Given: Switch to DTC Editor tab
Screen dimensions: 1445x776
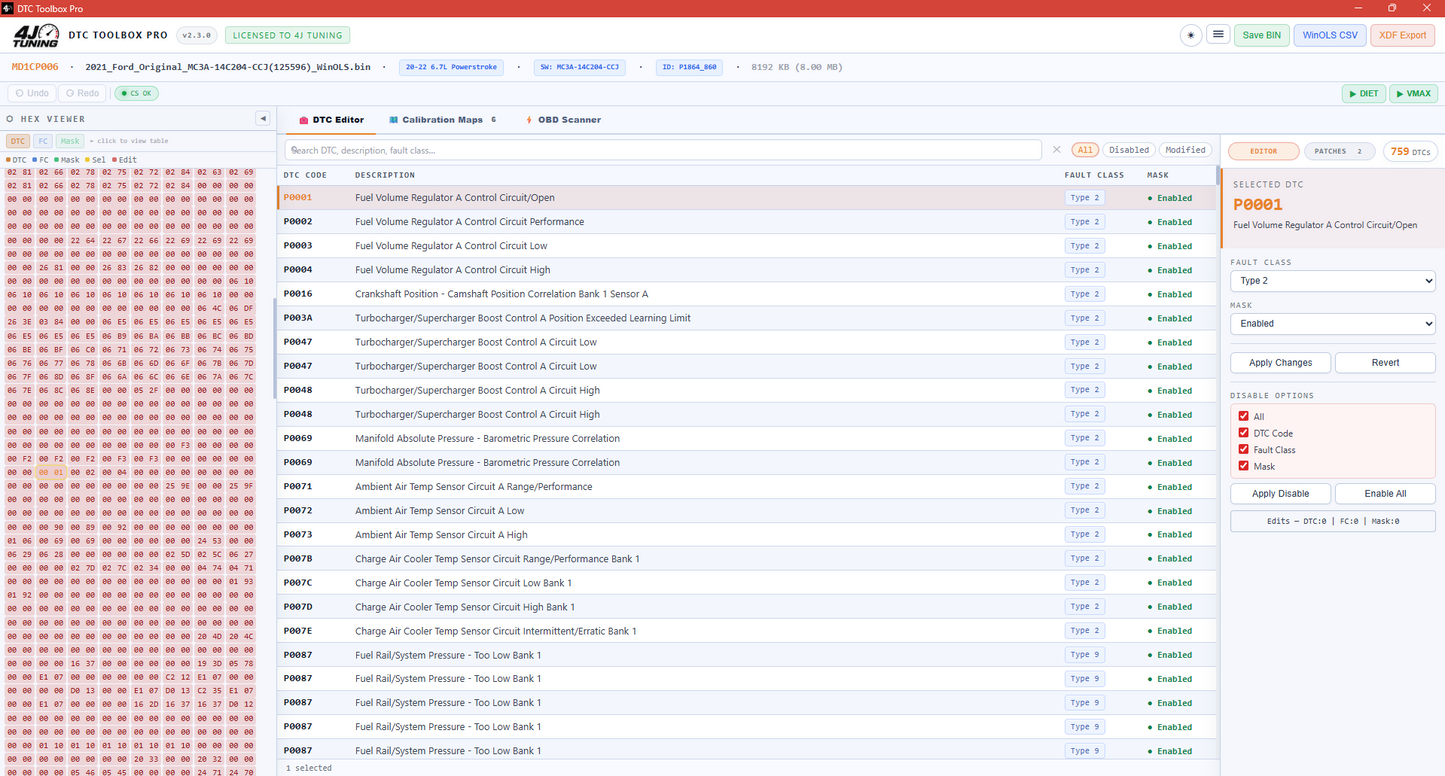Looking at the screenshot, I should pyautogui.click(x=331, y=120).
